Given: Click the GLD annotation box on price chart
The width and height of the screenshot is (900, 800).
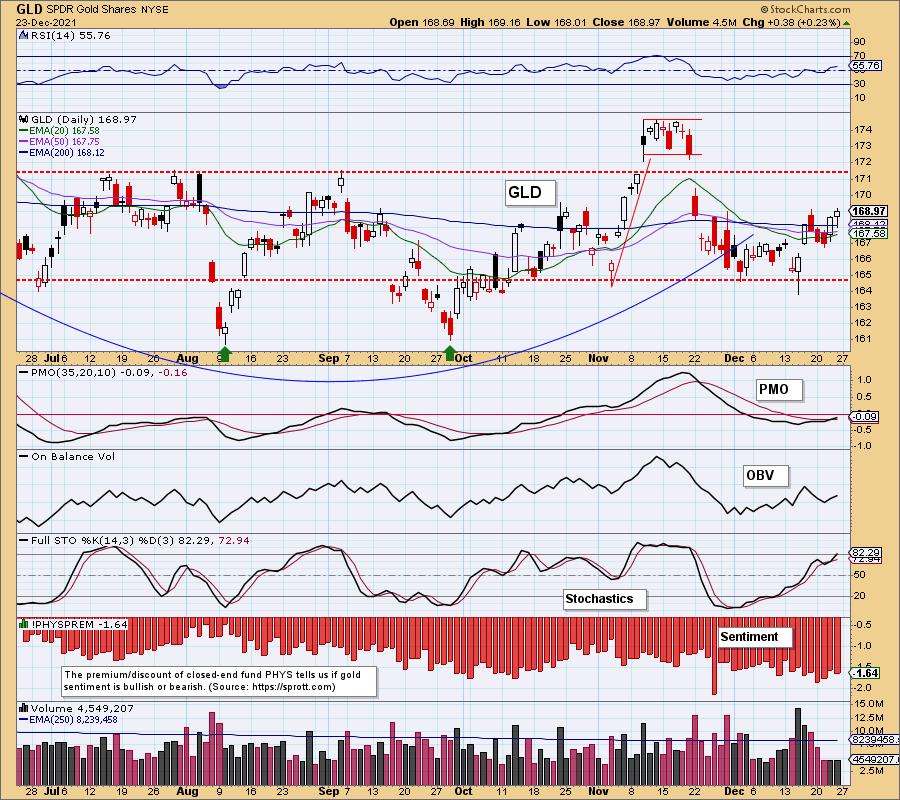Looking at the screenshot, I should [530, 192].
